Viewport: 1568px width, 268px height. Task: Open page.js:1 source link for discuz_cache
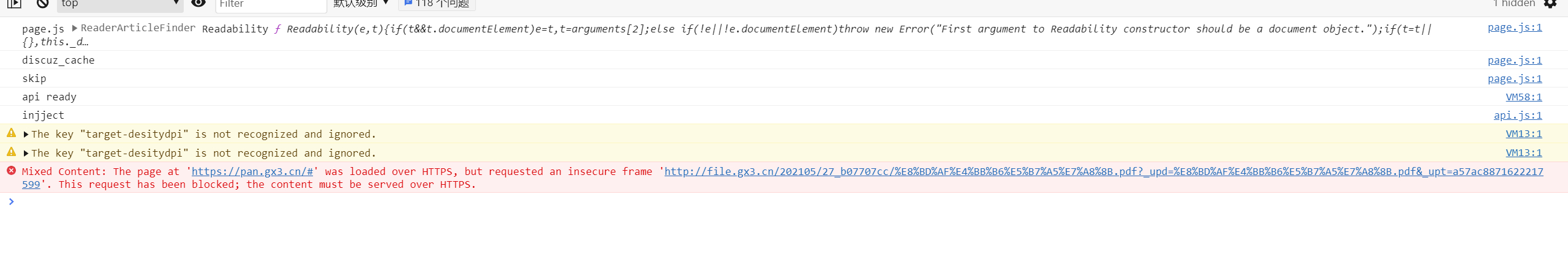click(1515, 60)
